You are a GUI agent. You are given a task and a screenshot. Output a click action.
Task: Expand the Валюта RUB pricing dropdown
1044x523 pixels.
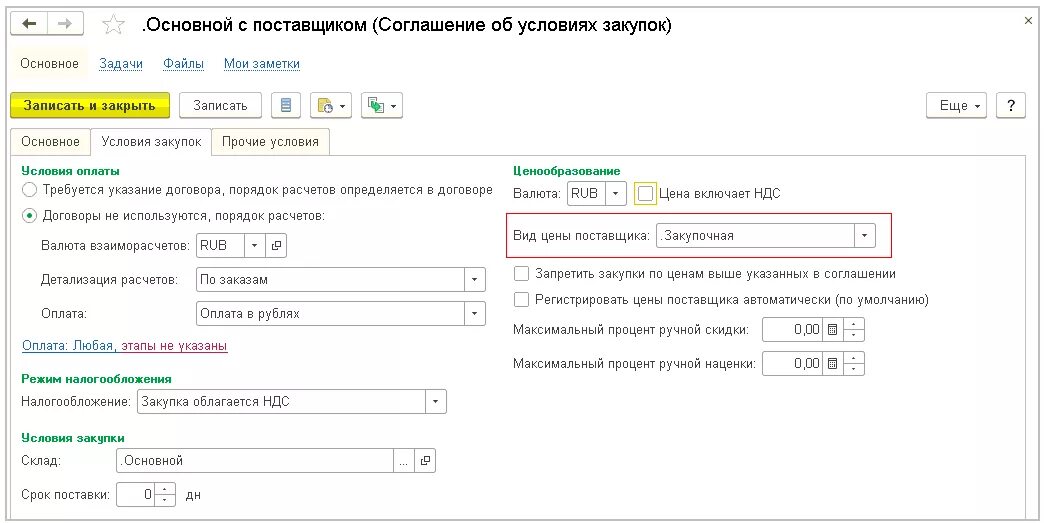click(x=616, y=194)
